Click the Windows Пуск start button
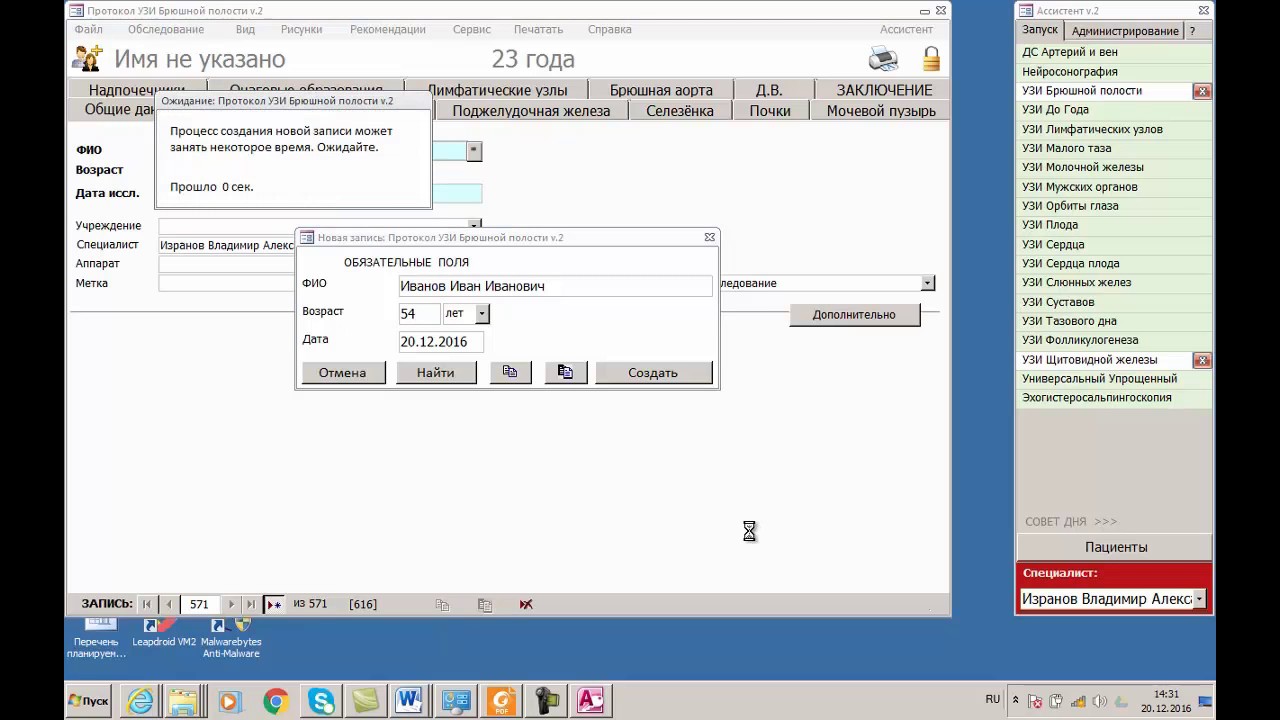The image size is (1280, 720). (x=89, y=701)
